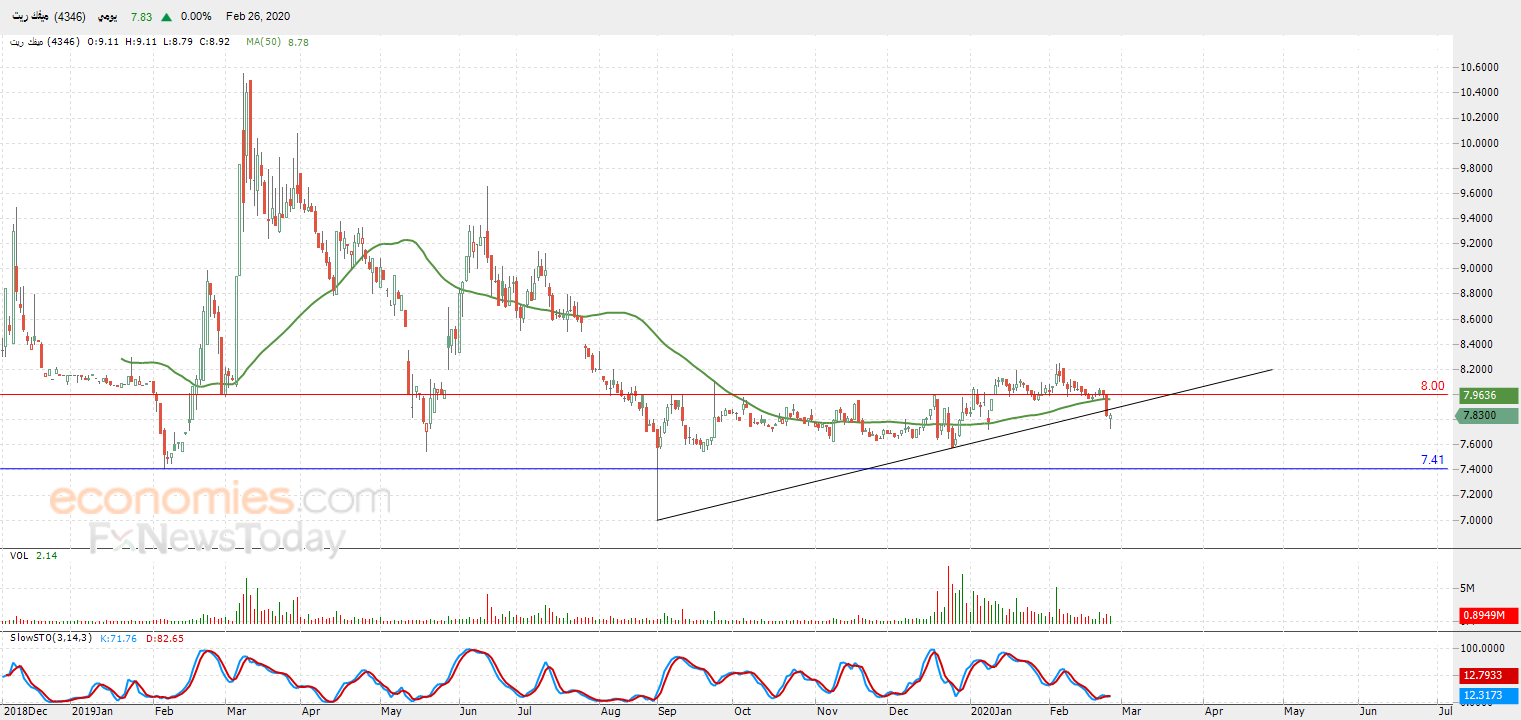The image size is (1521, 720).
Task: Select the '7.8300' last price tag
Action: pyautogui.click(x=1488, y=415)
